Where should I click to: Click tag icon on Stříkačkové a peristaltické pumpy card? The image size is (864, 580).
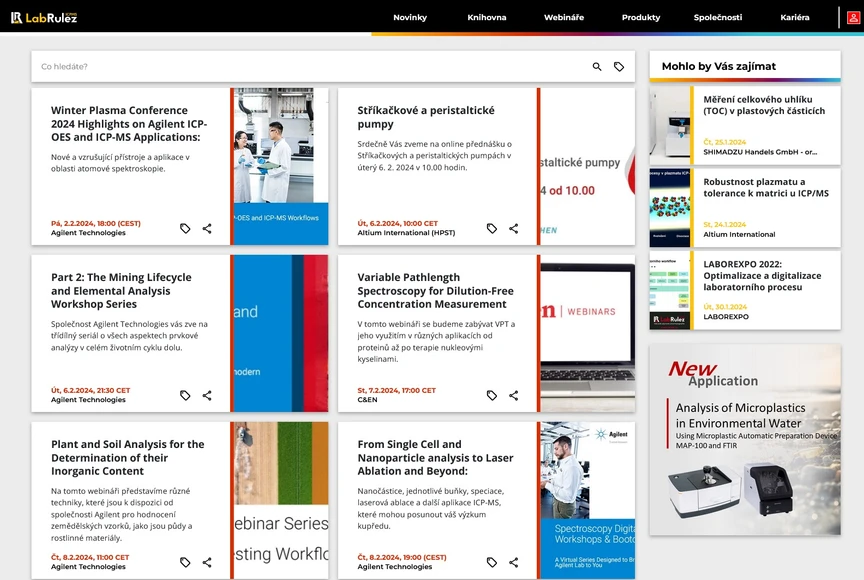492,228
